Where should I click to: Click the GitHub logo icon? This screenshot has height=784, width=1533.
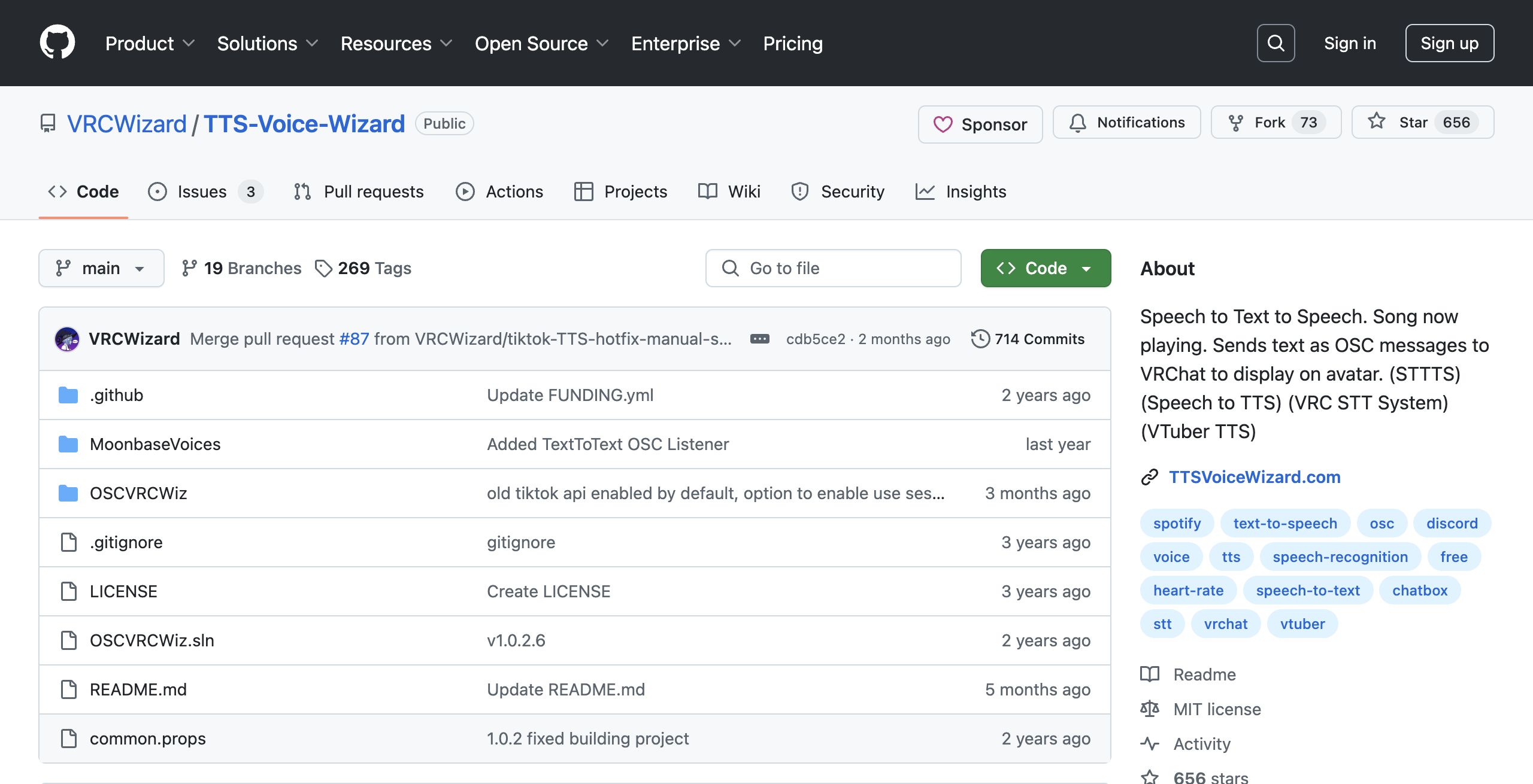click(57, 42)
